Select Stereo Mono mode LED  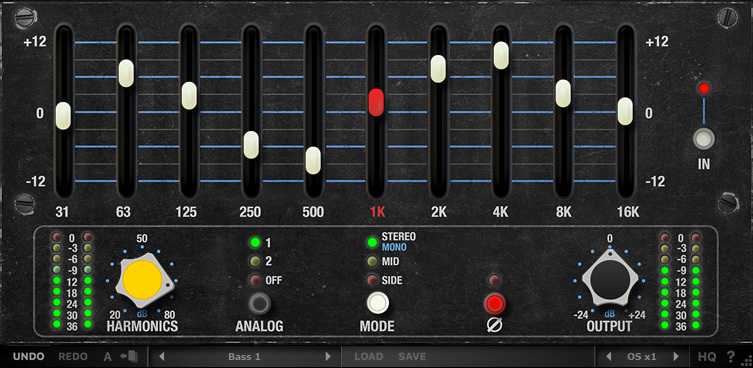pyautogui.click(x=372, y=243)
